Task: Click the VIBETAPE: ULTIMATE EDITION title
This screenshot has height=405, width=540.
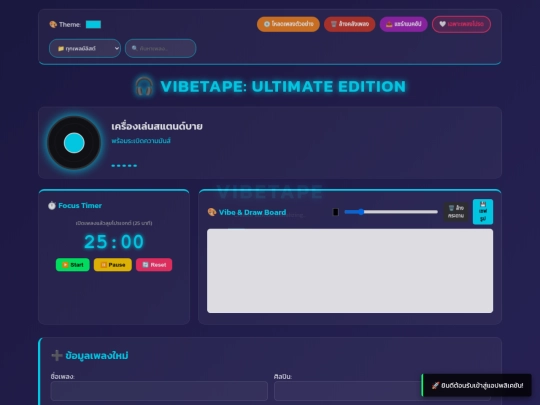Action: coord(283,86)
